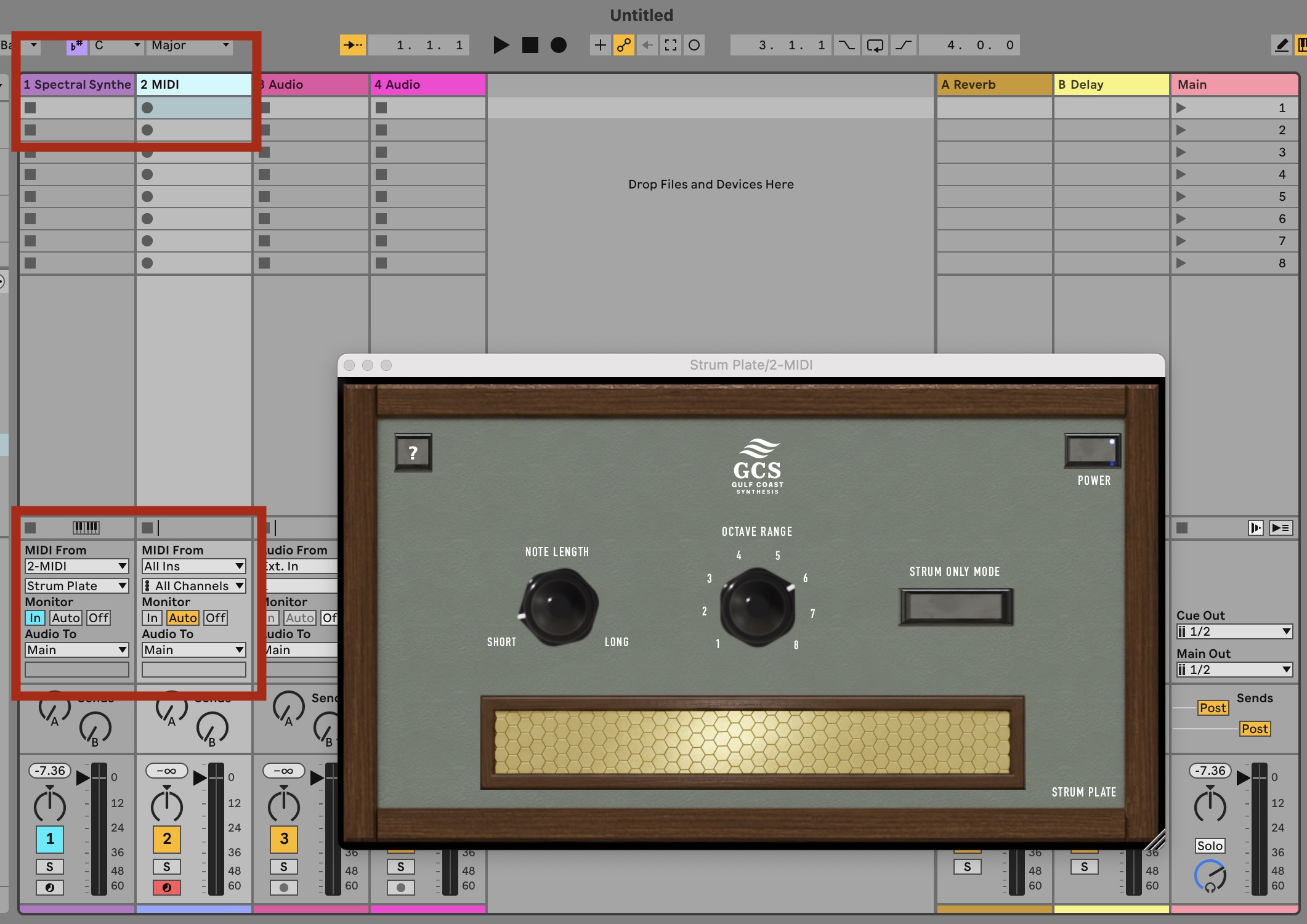The width and height of the screenshot is (1307, 924).
Task: Disable the track activator on track 2
Action: [x=166, y=838]
